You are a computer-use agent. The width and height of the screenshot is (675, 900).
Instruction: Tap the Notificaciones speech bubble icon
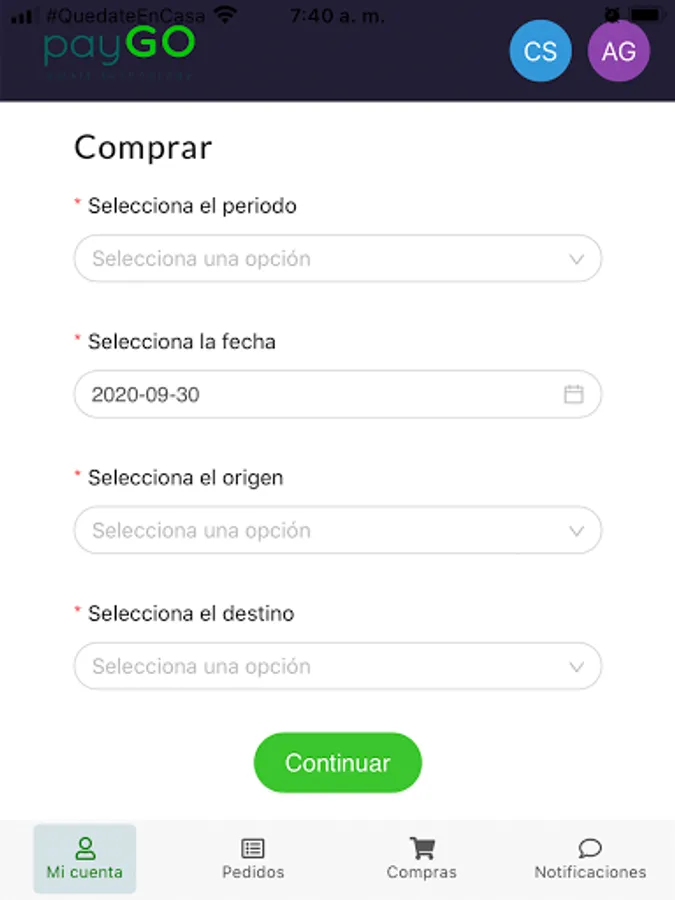point(590,848)
